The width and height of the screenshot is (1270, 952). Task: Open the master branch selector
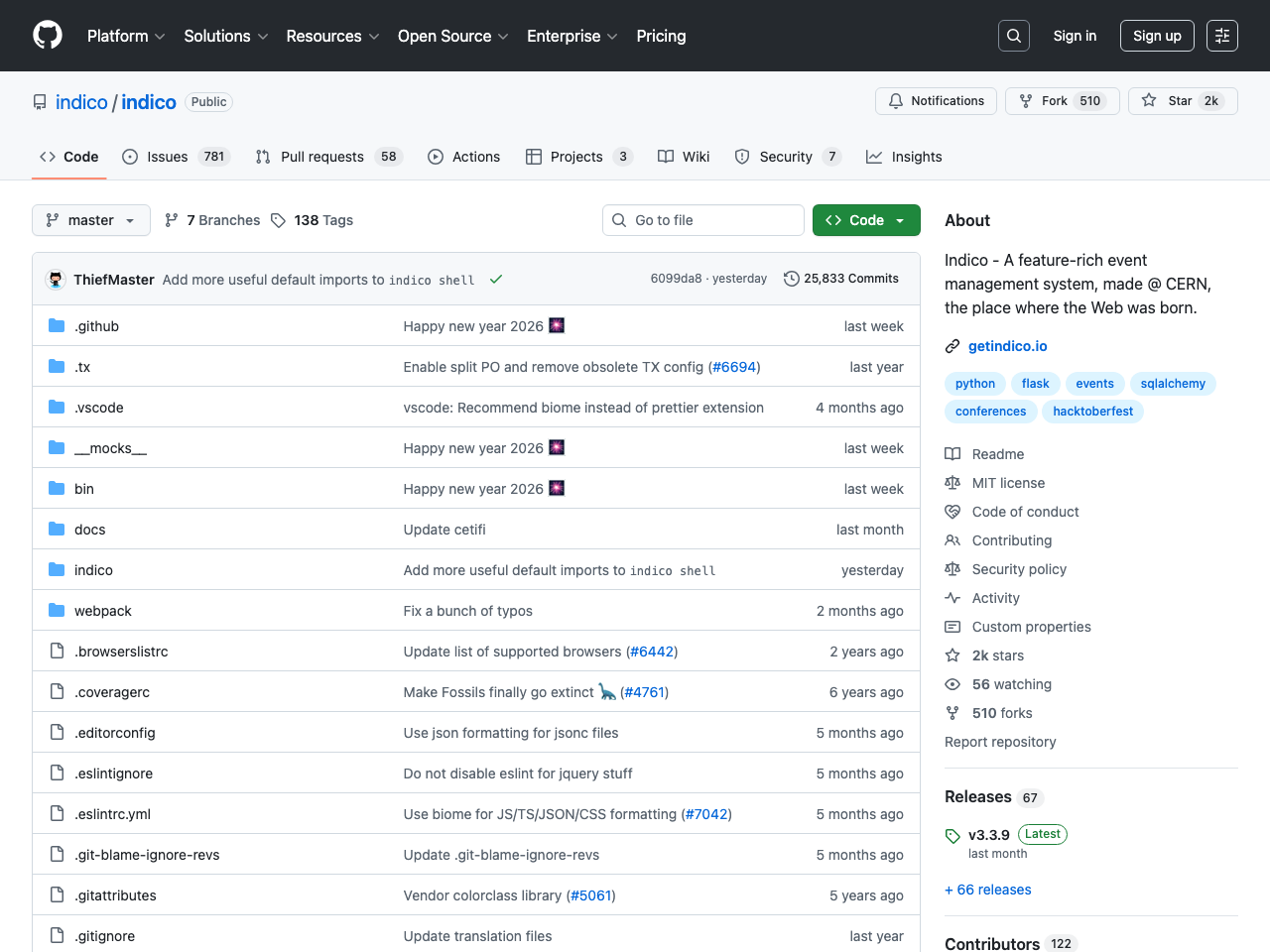pos(90,220)
